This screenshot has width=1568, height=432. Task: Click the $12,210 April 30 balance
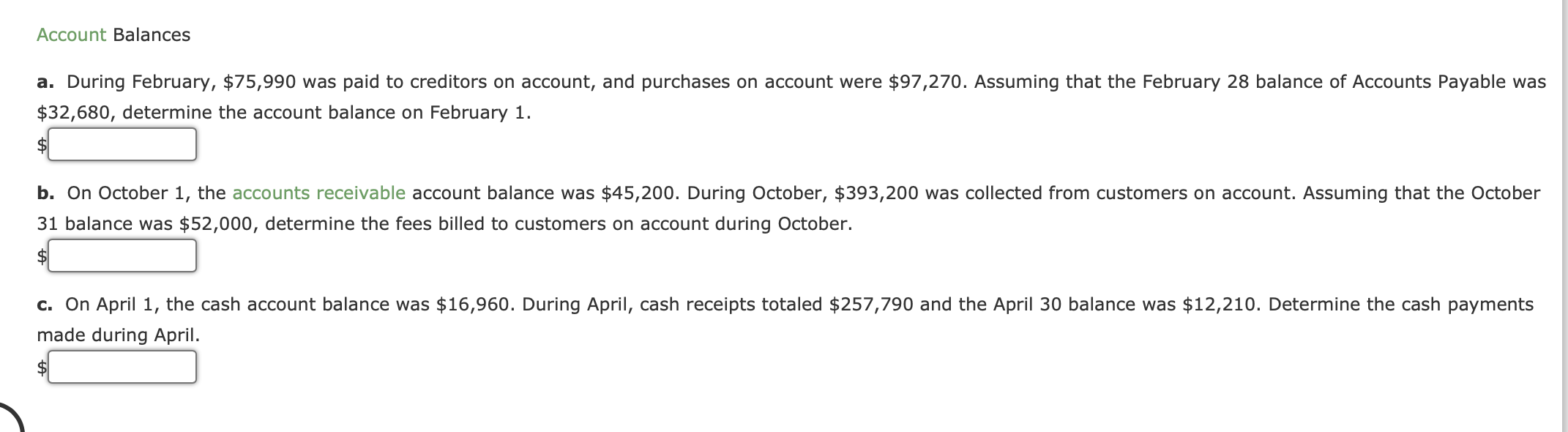coord(1220,305)
